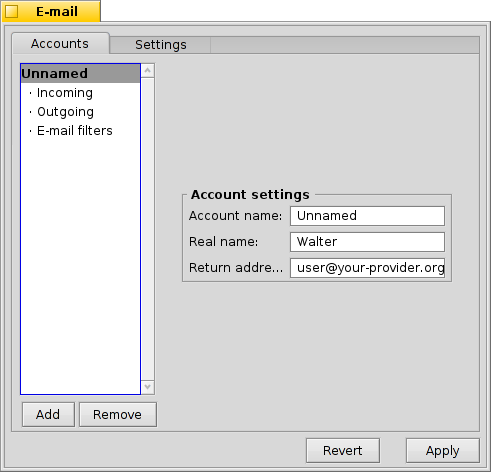Click the truncated Return address label
Screen dimensions: 491x472
236,268
